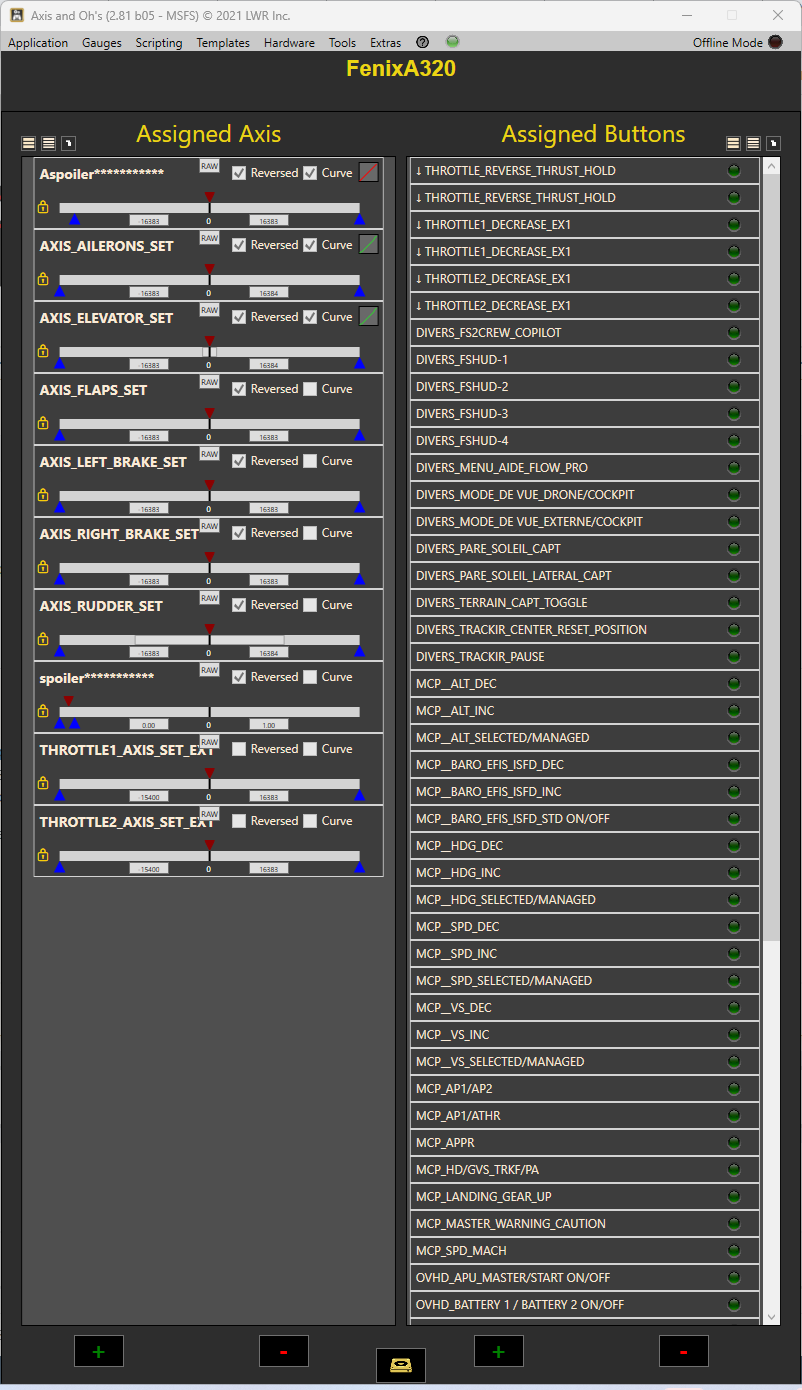Click the AXIS_ELEVATOR_SET slider track

(209, 352)
